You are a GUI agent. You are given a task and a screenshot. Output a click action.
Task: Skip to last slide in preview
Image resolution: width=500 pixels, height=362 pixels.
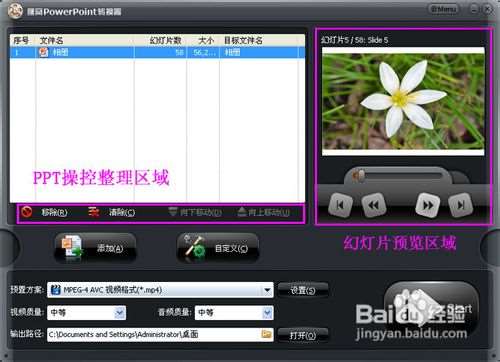point(461,205)
